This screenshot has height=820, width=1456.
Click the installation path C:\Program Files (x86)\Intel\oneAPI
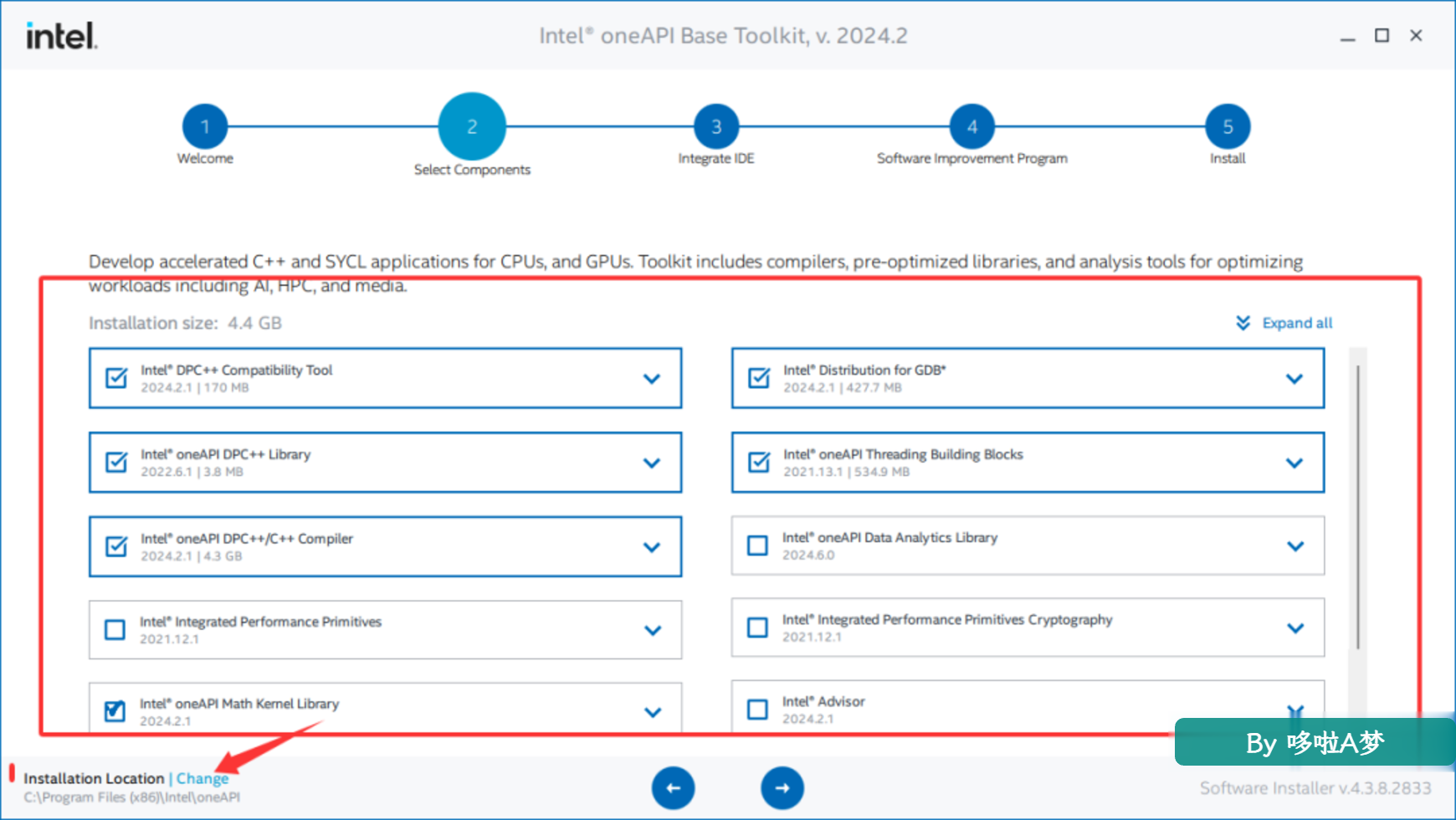click(131, 797)
